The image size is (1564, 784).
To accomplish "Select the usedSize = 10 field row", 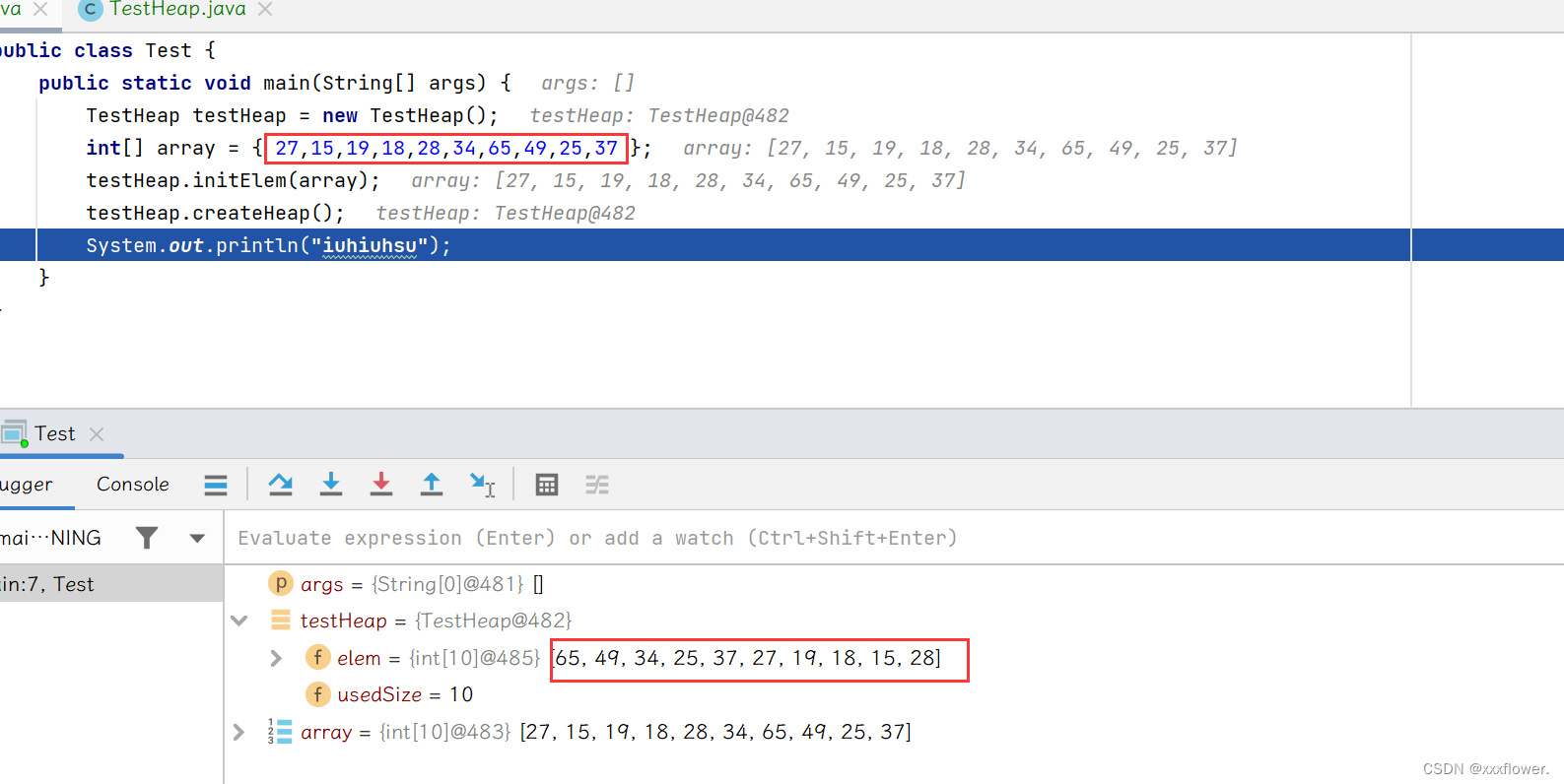I will pyautogui.click(x=894, y=694).
